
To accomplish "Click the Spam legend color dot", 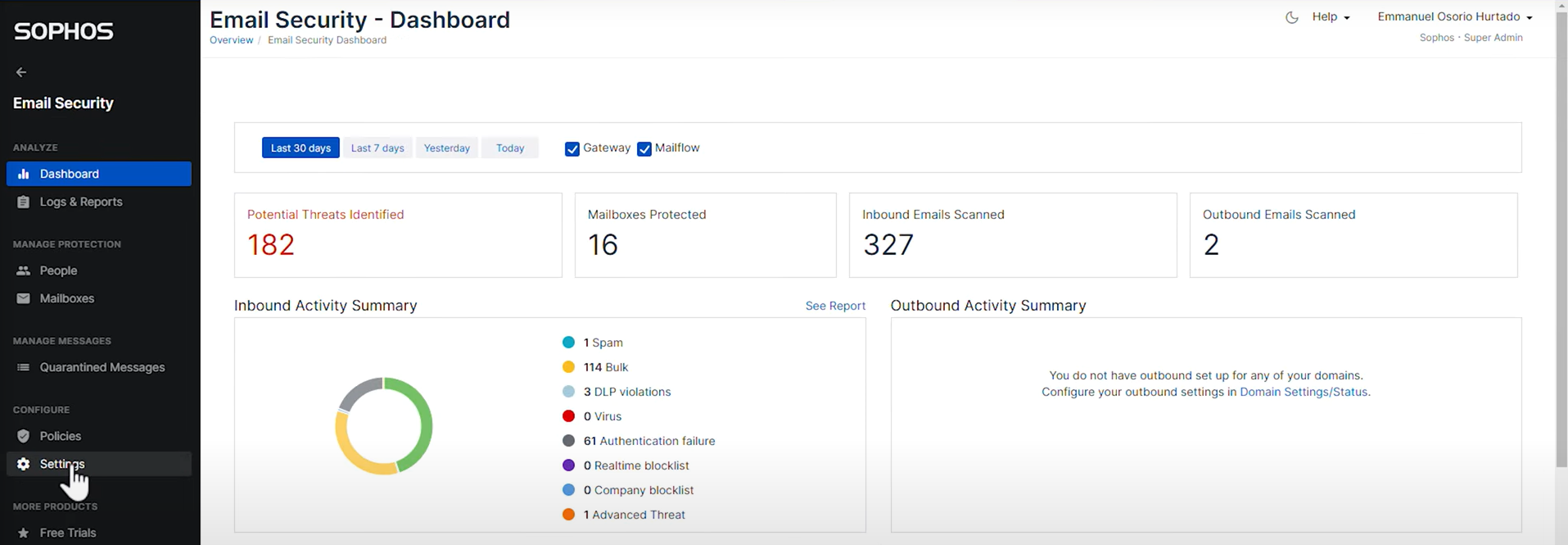I will [568, 343].
